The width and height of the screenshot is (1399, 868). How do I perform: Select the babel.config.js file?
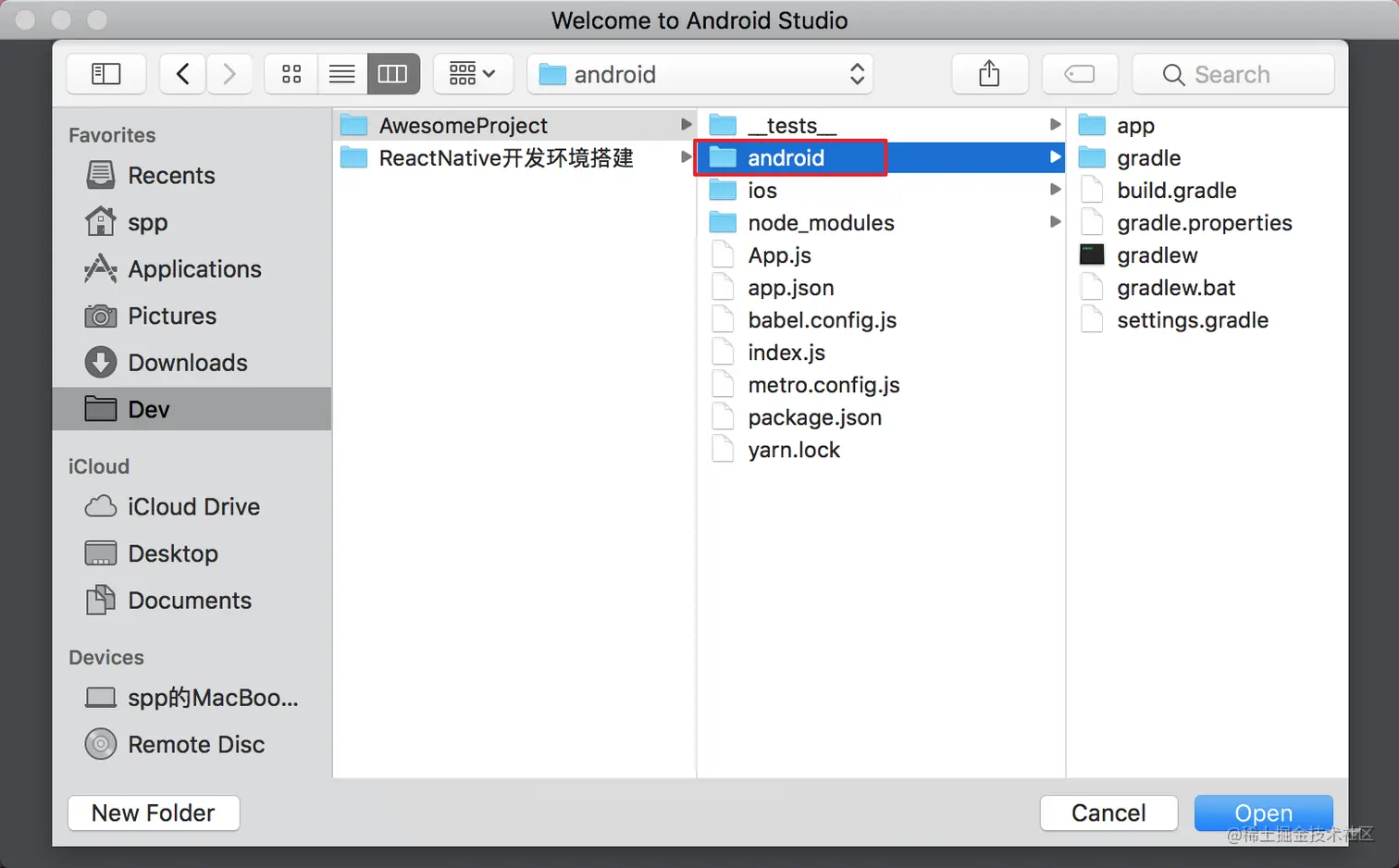881,319
